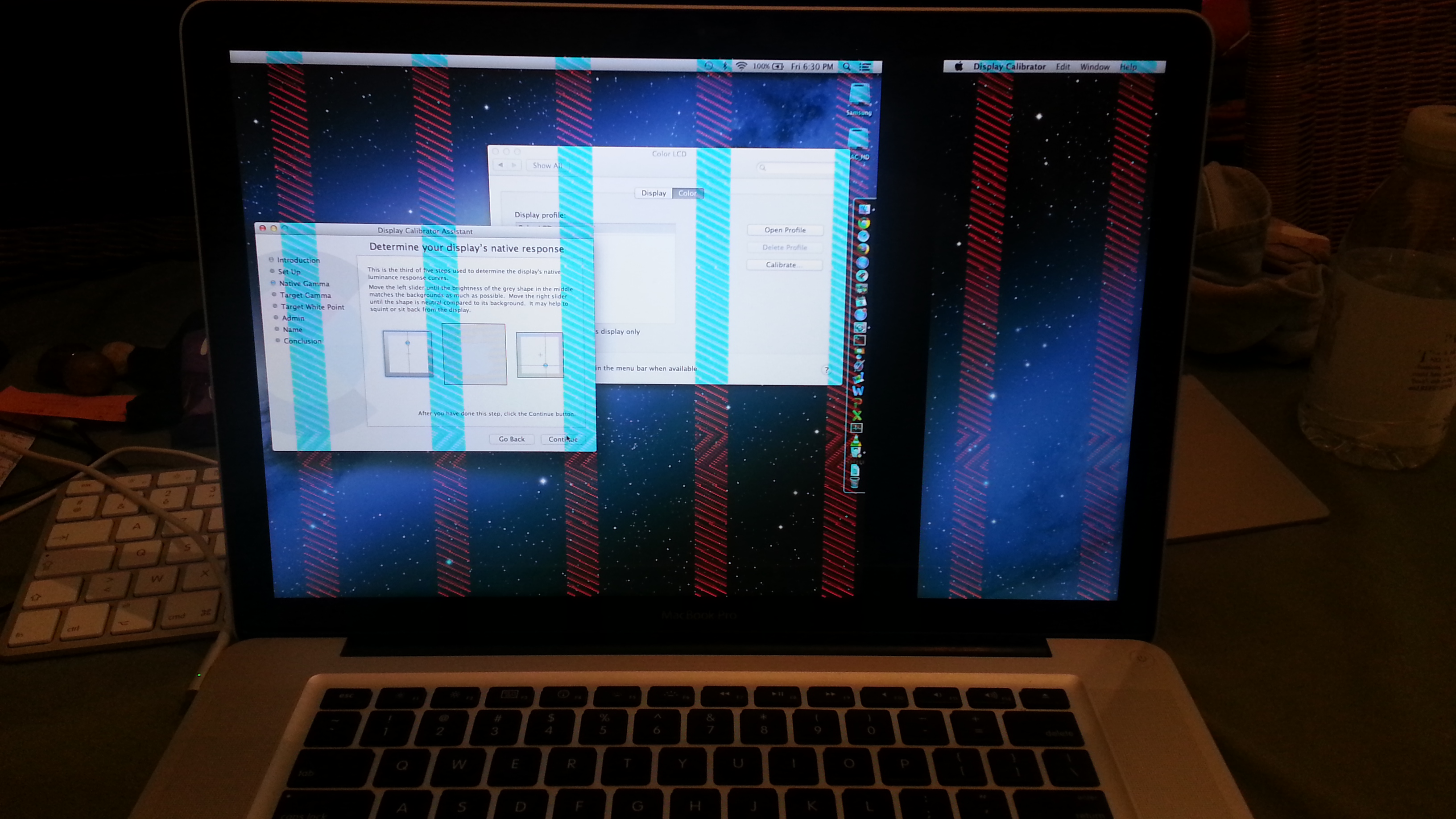Open Spotlight search magnifier icon
Image resolution: width=1456 pixels, height=819 pixels.
pos(847,67)
